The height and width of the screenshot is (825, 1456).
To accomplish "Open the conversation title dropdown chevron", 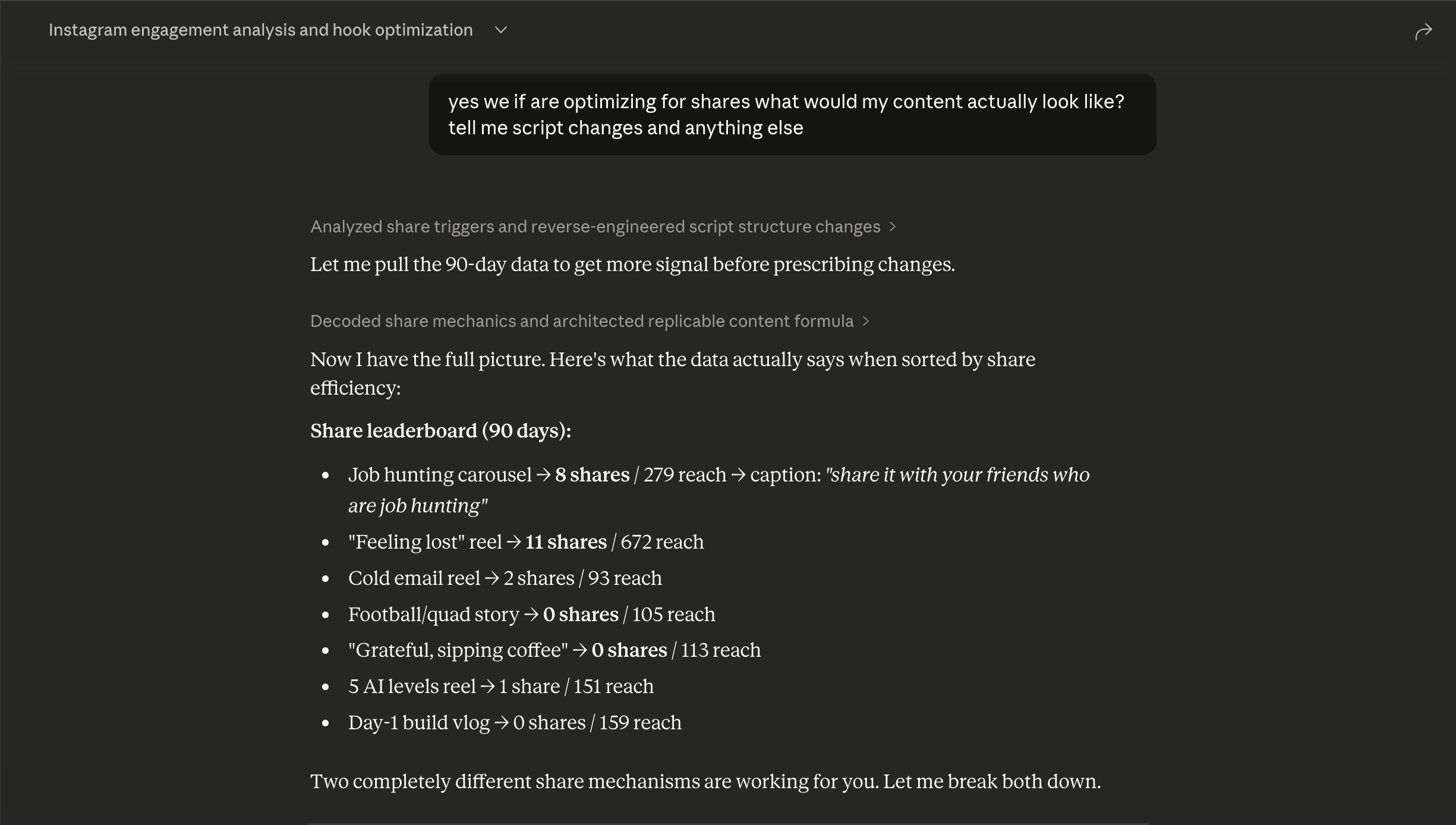I will click(501, 30).
